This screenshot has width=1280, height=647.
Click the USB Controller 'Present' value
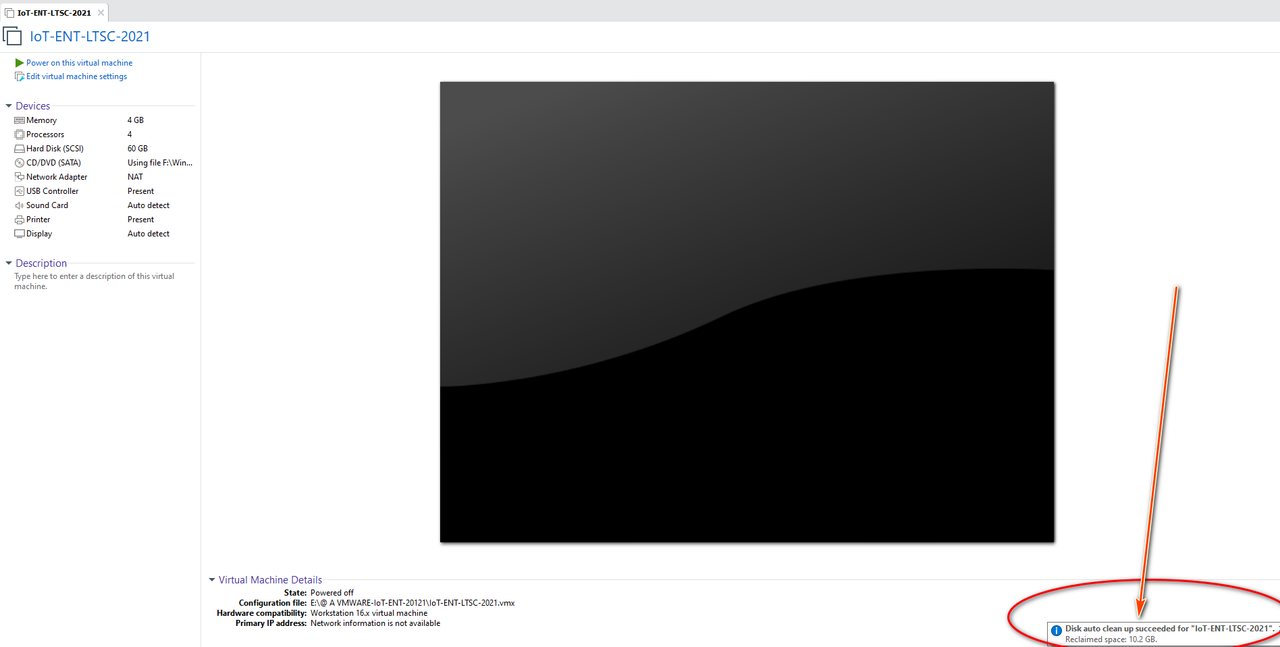coord(141,191)
